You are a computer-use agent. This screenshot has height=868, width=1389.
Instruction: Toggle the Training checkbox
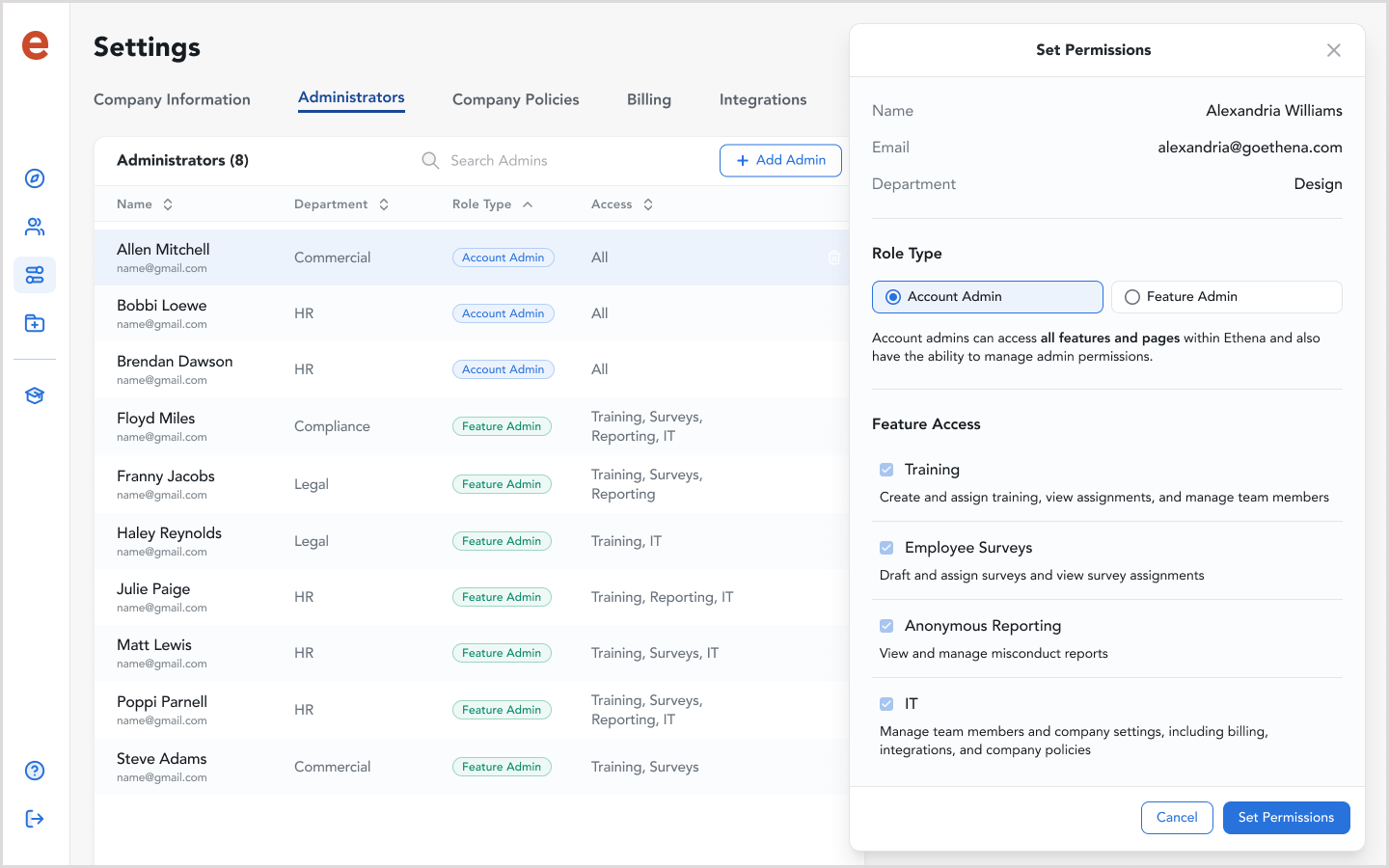point(886,470)
